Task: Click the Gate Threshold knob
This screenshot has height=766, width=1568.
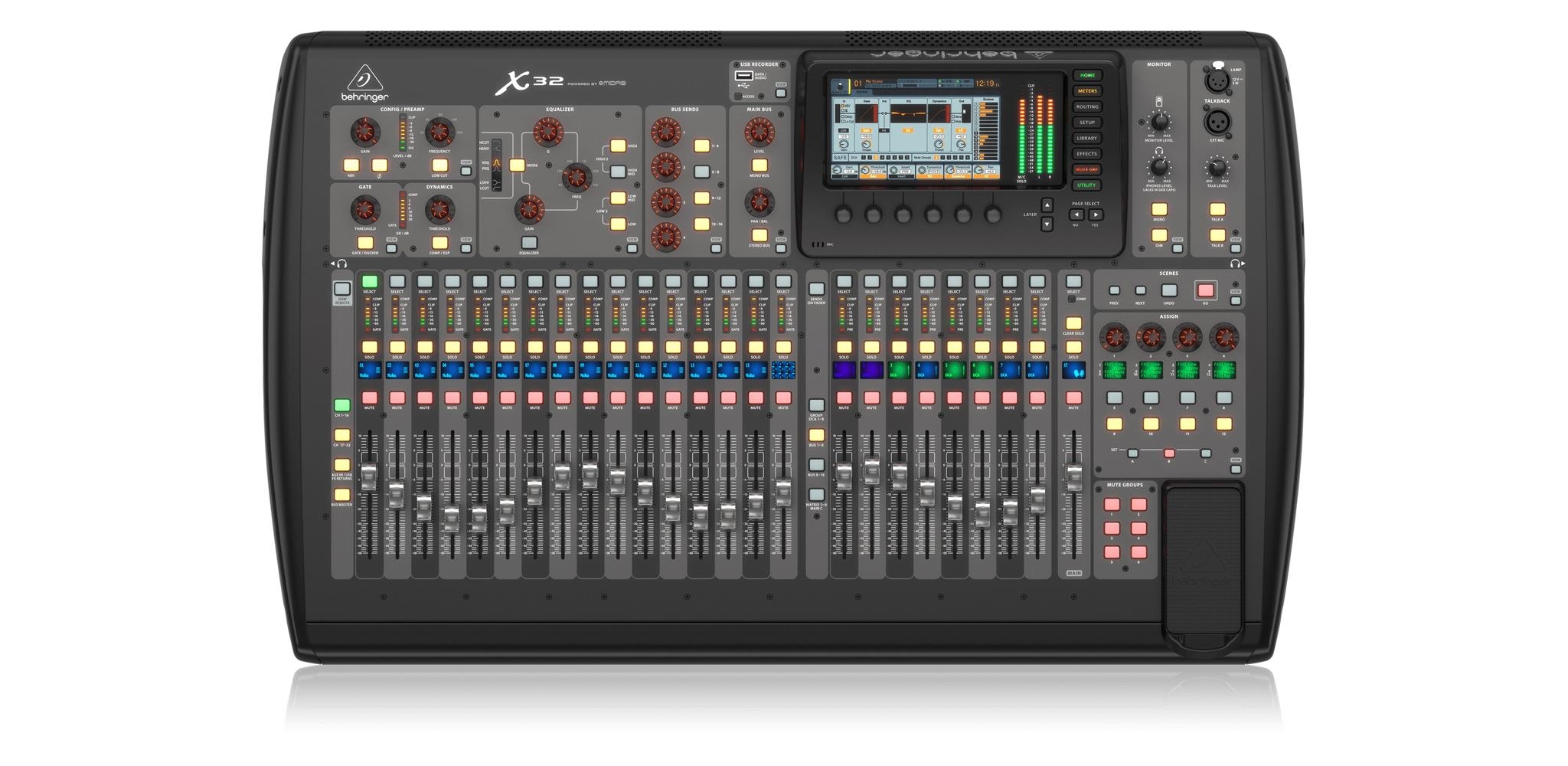Action: click(x=365, y=209)
